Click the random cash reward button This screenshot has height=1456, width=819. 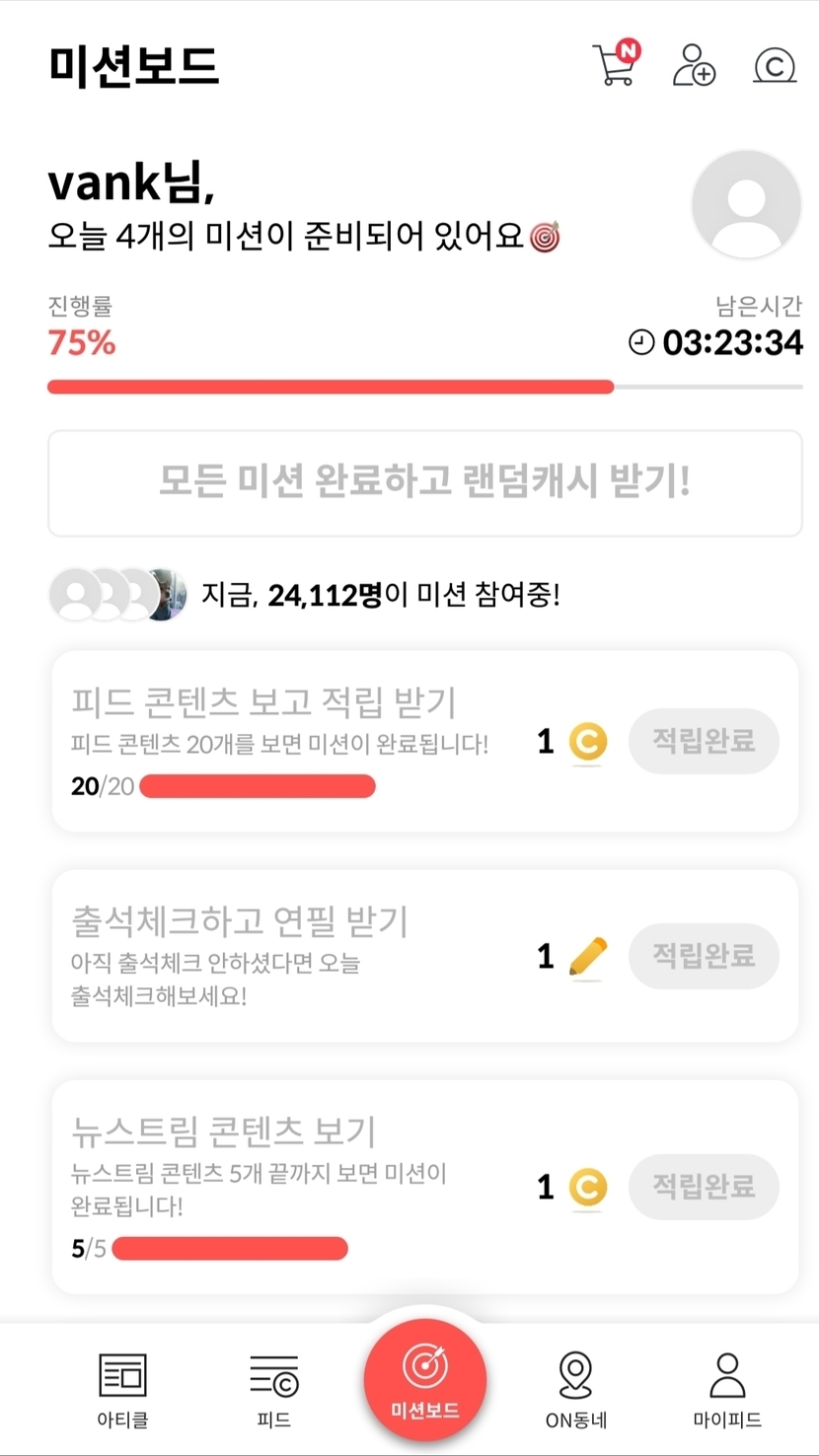(424, 482)
